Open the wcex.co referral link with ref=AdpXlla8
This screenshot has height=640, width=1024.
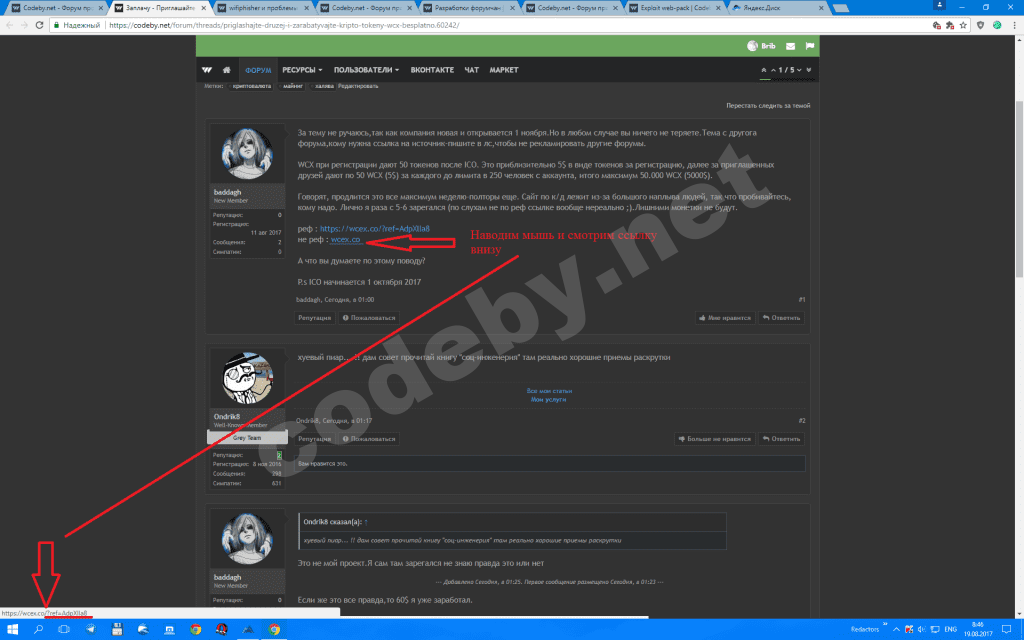tap(375, 229)
